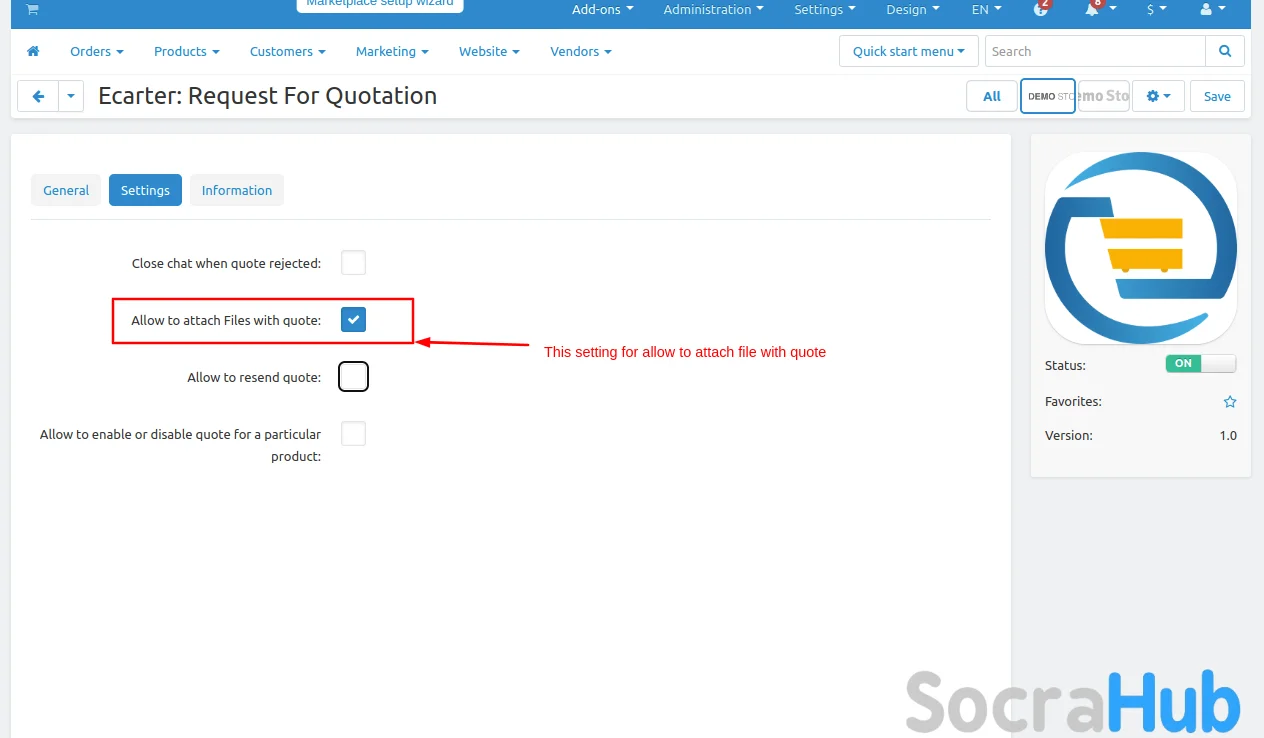1264x738 pixels.
Task: Uncheck Allow to attach Files with quote
Action: tap(353, 320)
